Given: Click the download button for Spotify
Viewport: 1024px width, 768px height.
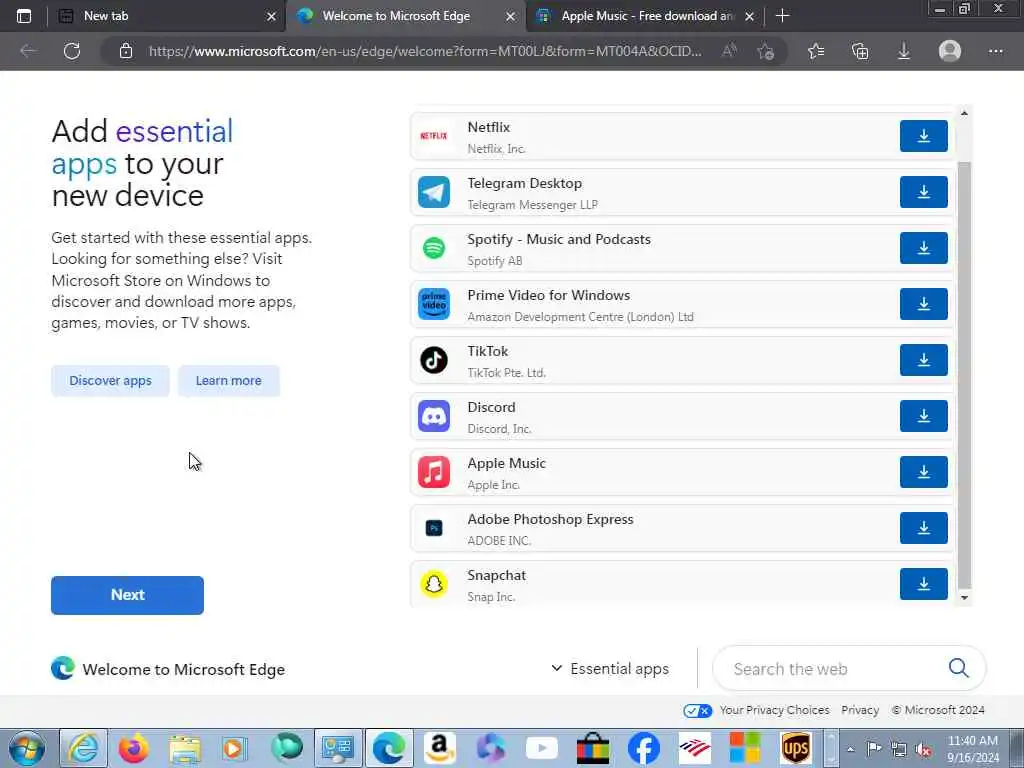Looking at the screenshot, I should (x=923, y=248).
